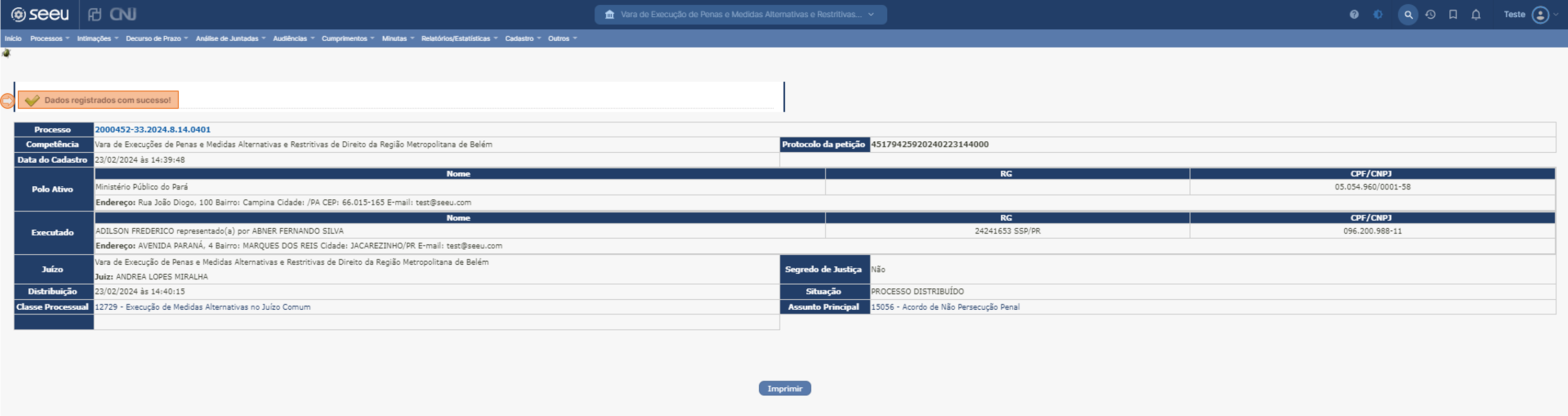Open the Vara de Execução court selector dropdown

tap(740, 14)
